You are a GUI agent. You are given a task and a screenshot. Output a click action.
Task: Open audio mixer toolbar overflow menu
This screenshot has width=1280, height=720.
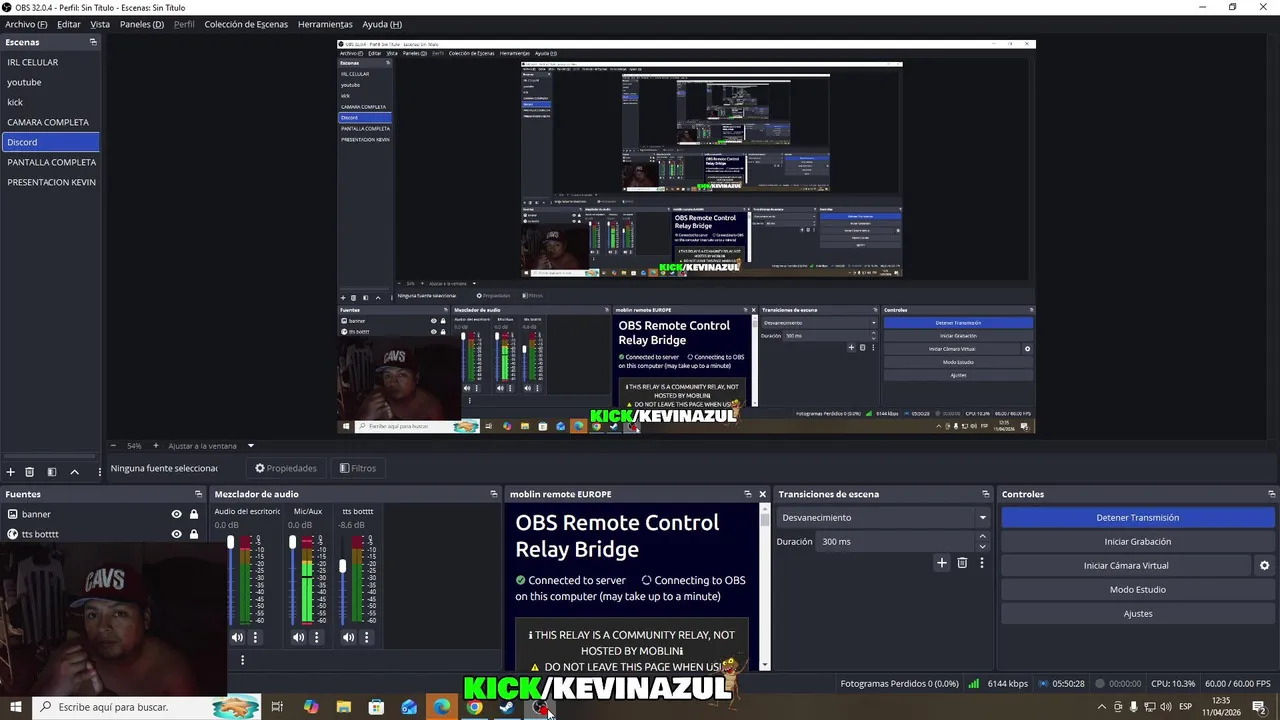coord(242,660)
